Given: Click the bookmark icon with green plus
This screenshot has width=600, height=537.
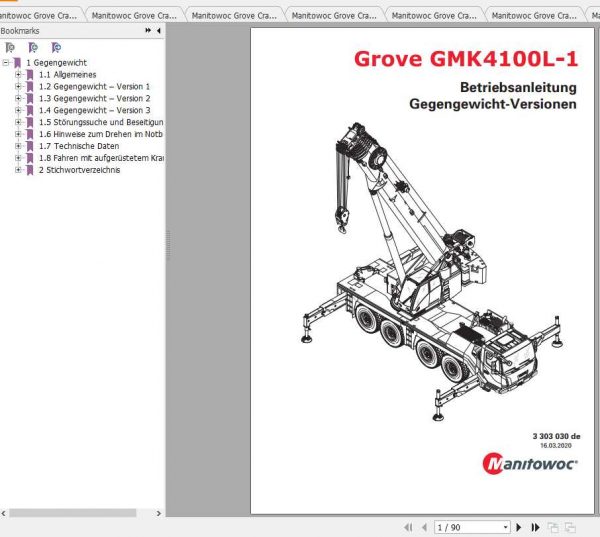Looking at the screenshot, I should point(33,47).
